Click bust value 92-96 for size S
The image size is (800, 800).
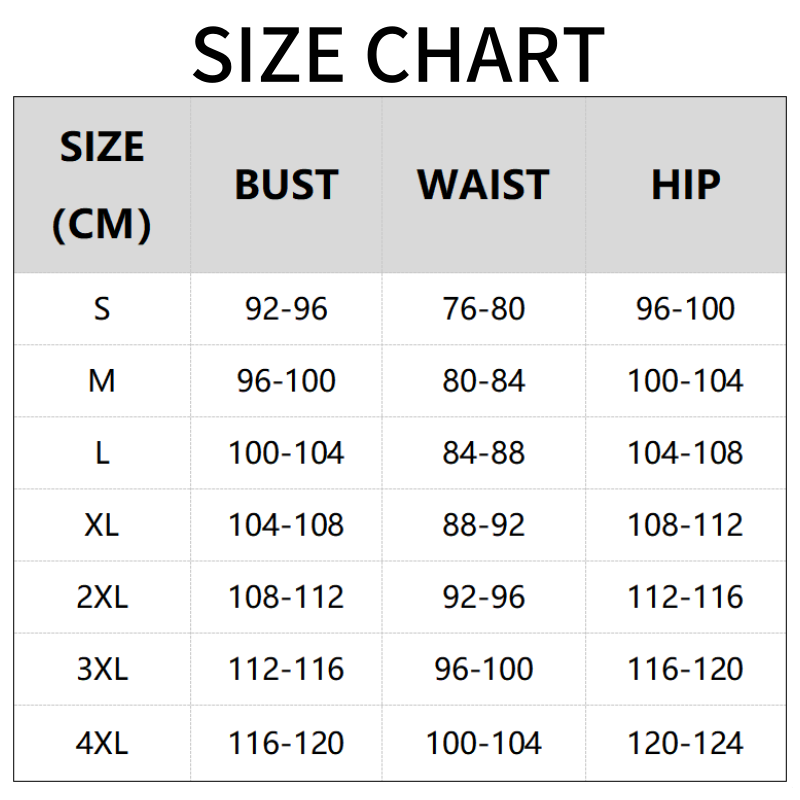286,309
